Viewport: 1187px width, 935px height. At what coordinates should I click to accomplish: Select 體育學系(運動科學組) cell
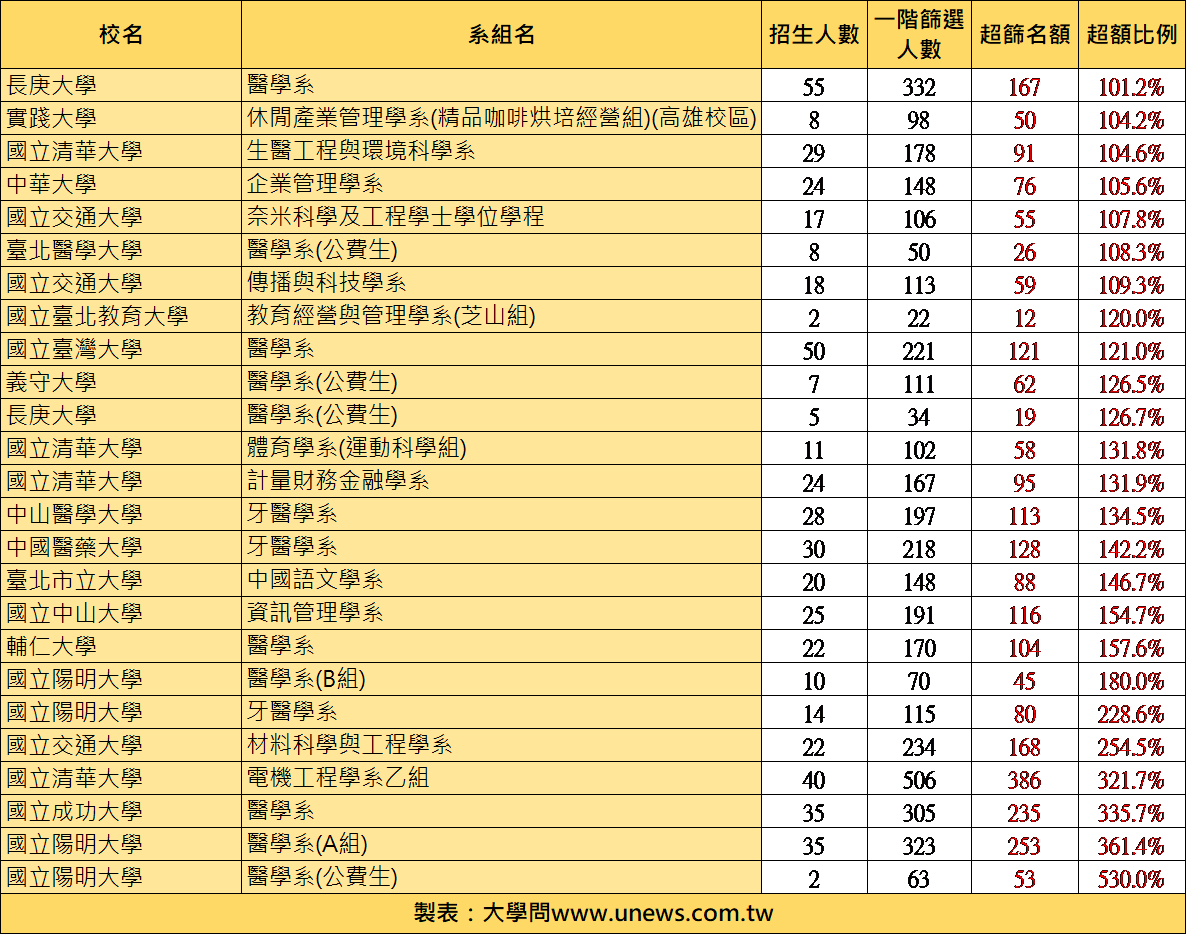pos(501,448)
